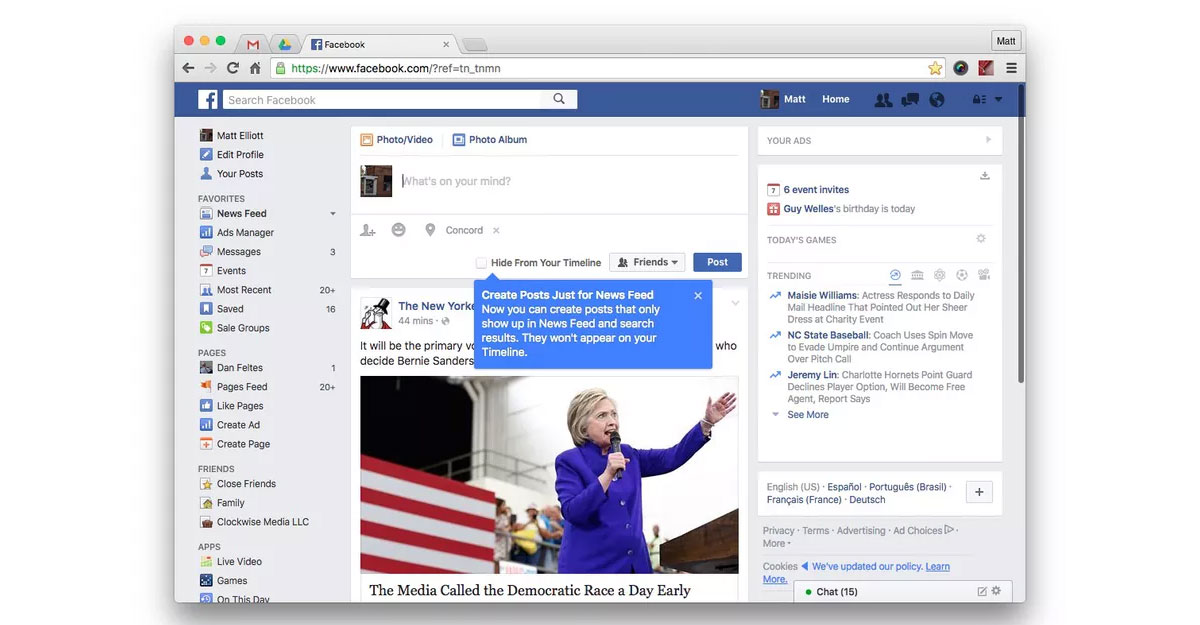Viewport: 1200px width, 625px height.
Task: Add another language with plus button
Action: click(979, 492)
